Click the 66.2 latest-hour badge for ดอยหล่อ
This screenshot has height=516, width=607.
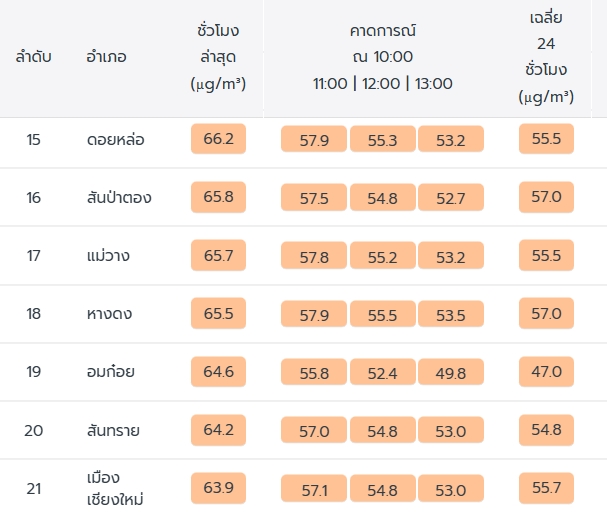(218, 139)
